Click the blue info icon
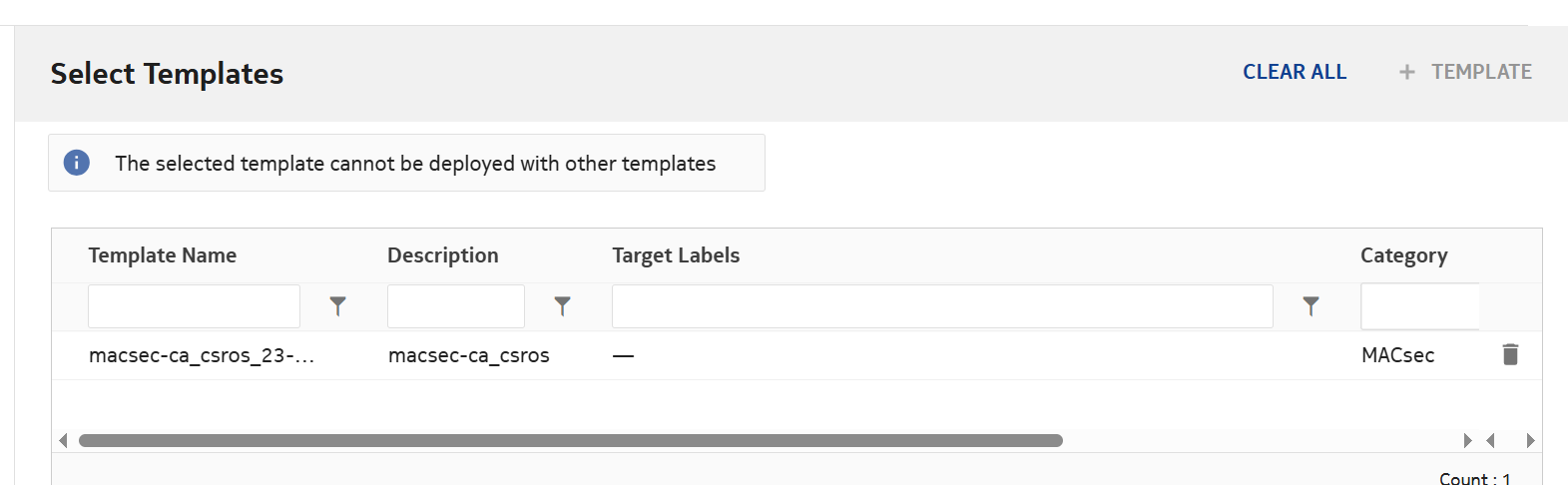The width and height of the screenshot is (1568, 485). click(77, 163)
